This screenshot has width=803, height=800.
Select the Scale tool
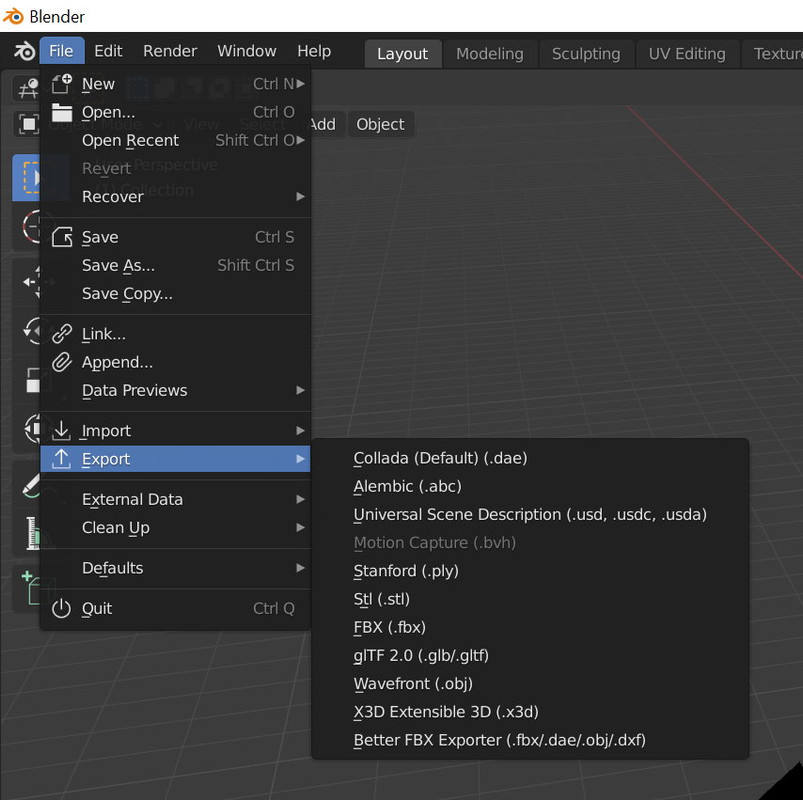click(x=30, y=380)
